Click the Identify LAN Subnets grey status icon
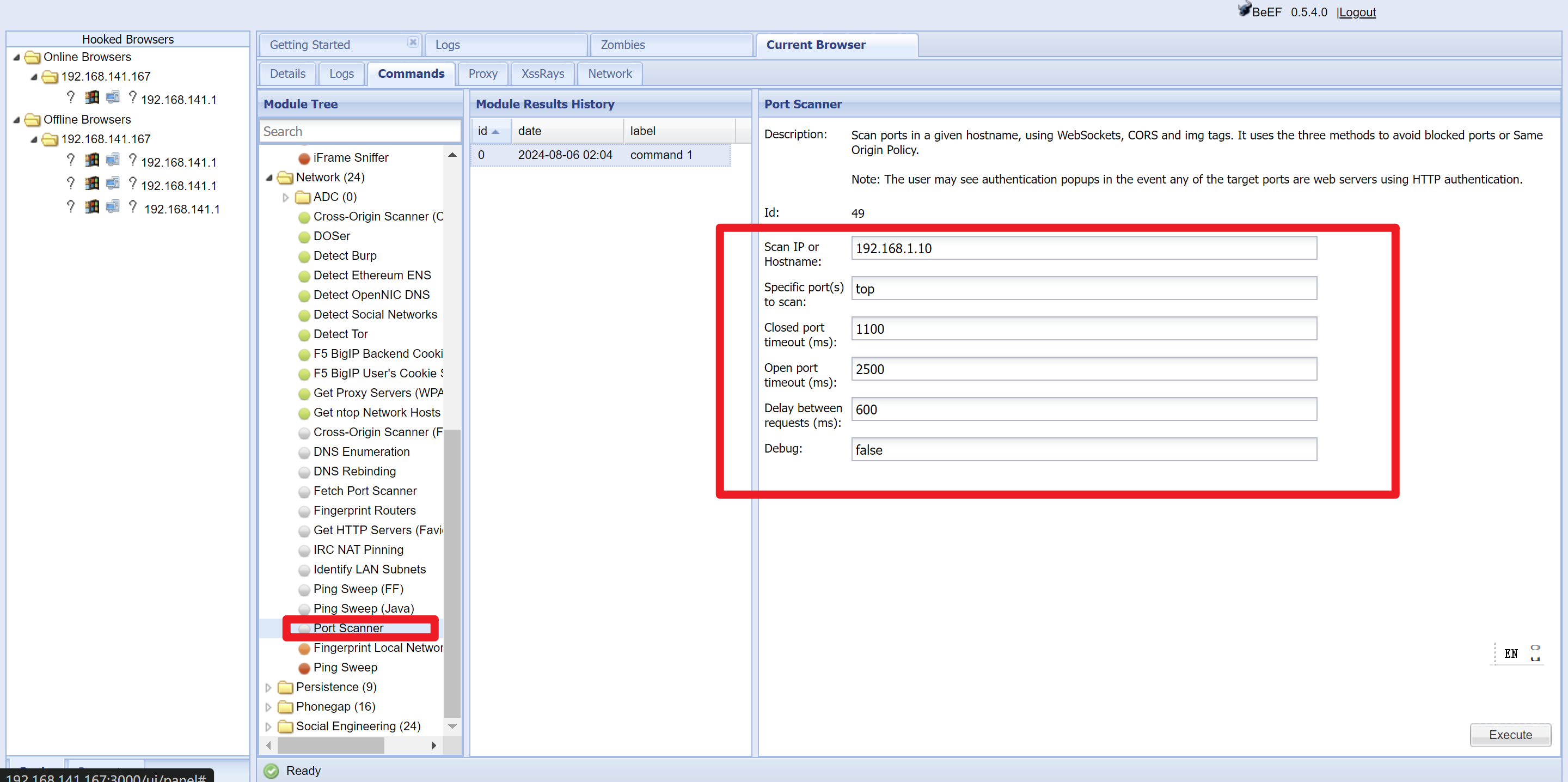 tap(304, 570)
